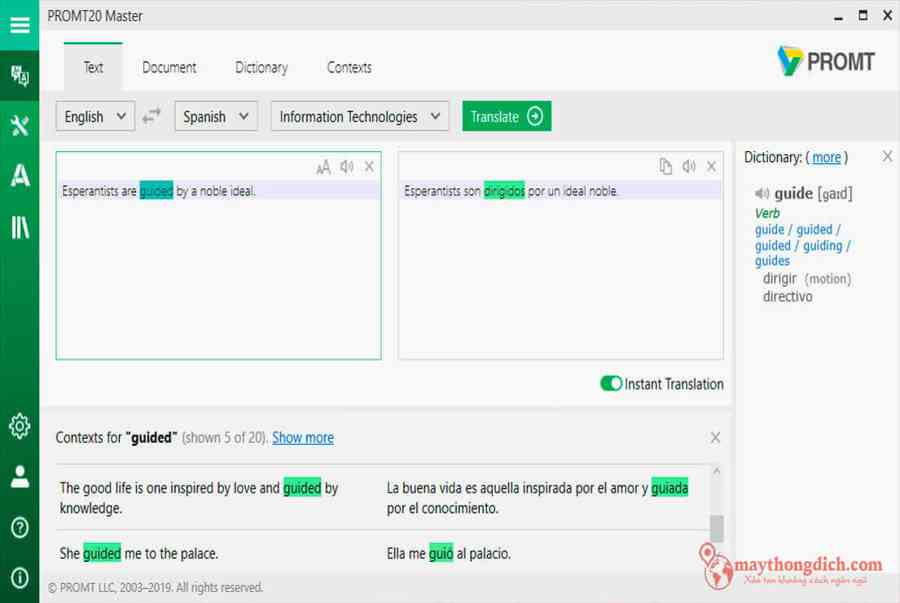Change font size in source box

click(x=323, y=167)
